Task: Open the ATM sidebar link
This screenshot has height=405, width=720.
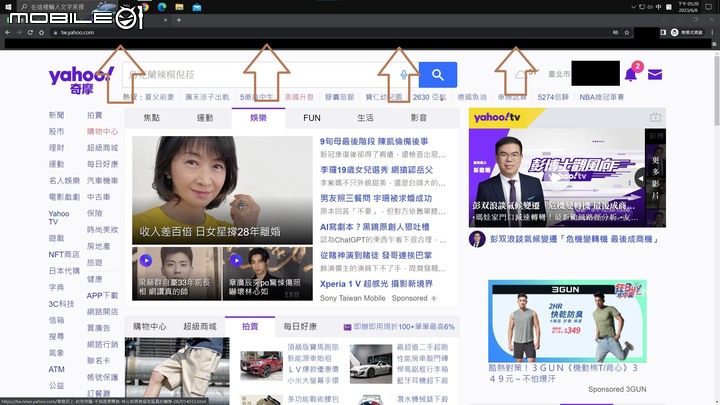Action: tap(56, 369)
